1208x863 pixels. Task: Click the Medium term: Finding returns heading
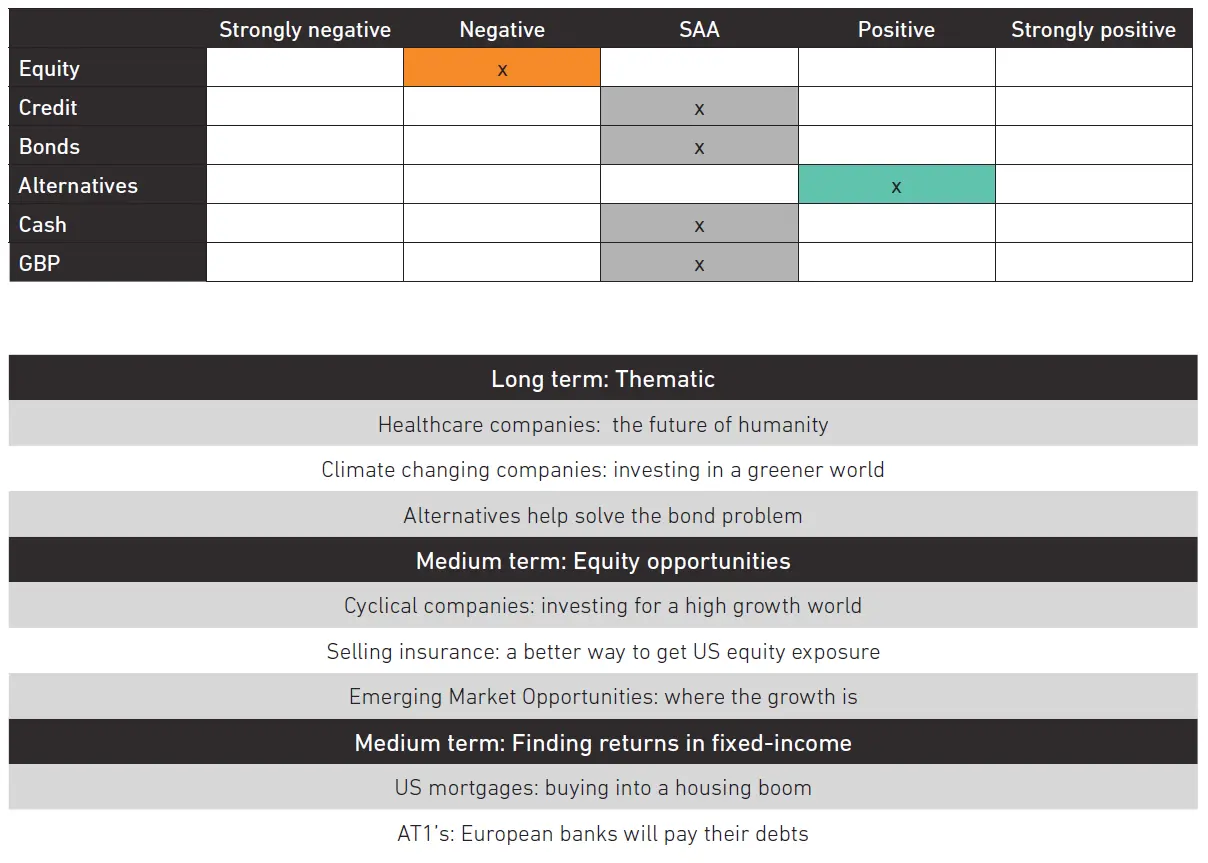click(x=603, y=743)
